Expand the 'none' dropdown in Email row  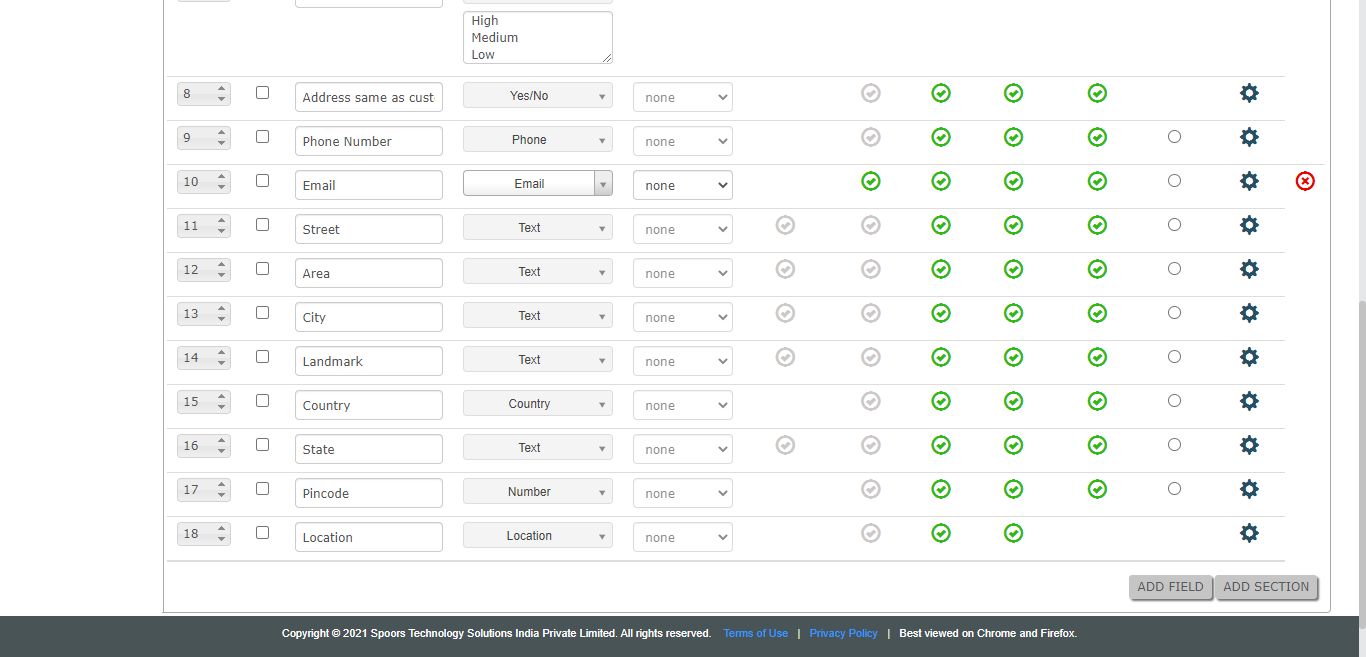[682, 185]
